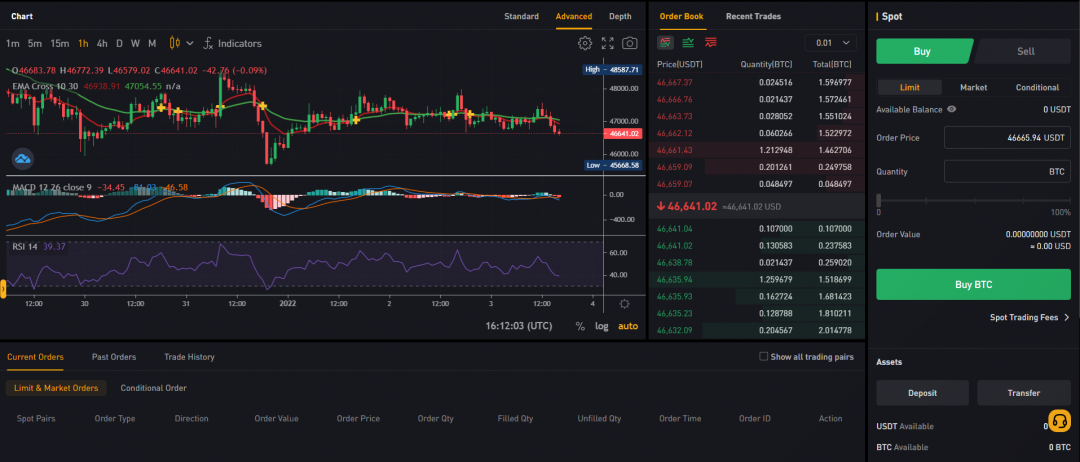The height and width of the screenshot is (462, 1080).
Task: Hide available balance with eye icon
Action: coord(951,109)
